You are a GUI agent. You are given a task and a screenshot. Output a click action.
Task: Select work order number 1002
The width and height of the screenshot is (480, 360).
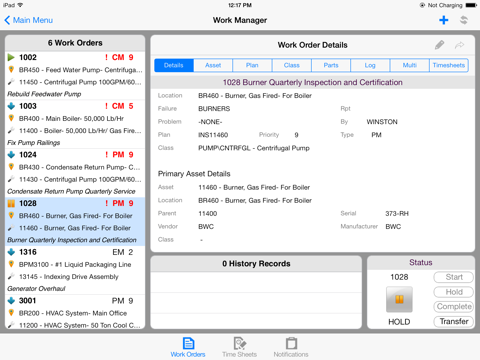28,57
